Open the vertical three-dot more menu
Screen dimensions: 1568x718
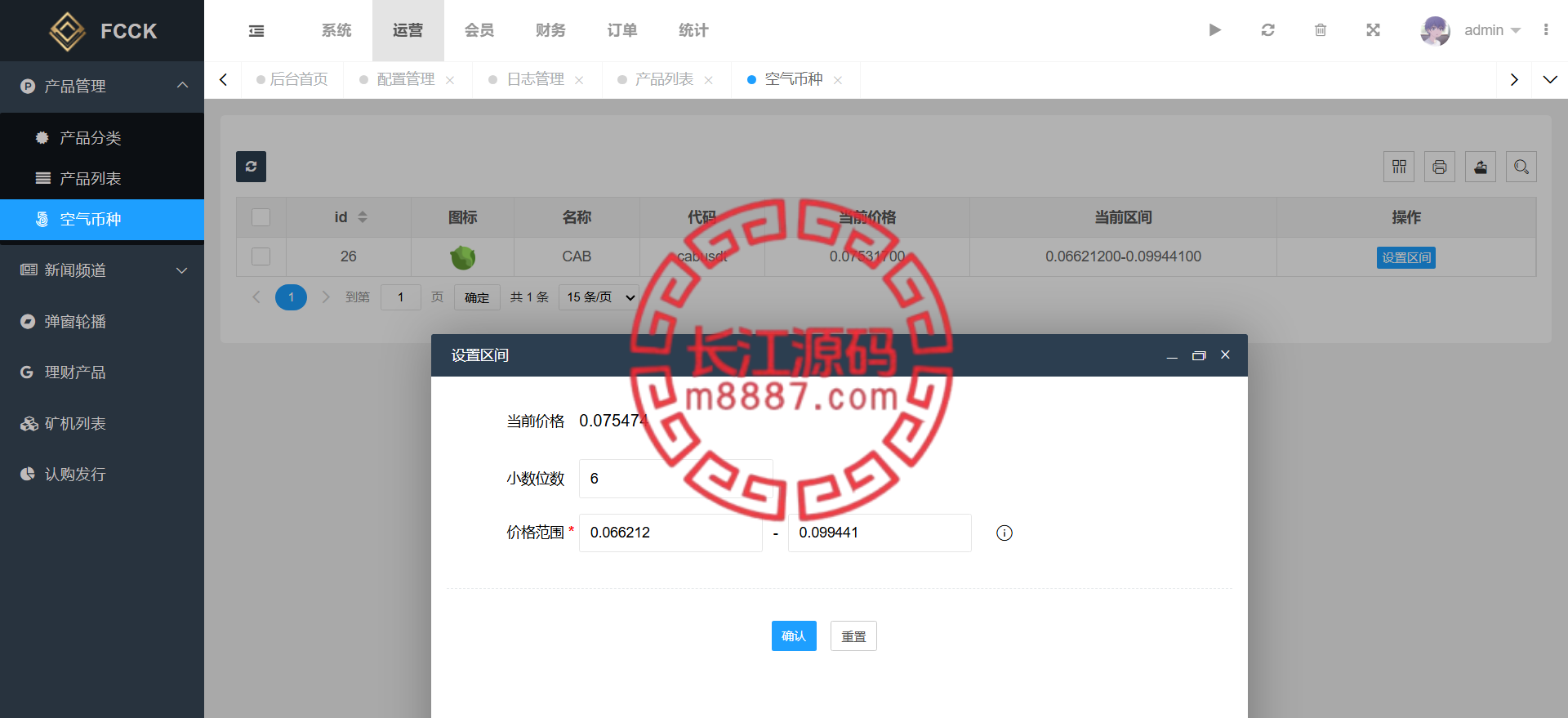pos(1546,30)
